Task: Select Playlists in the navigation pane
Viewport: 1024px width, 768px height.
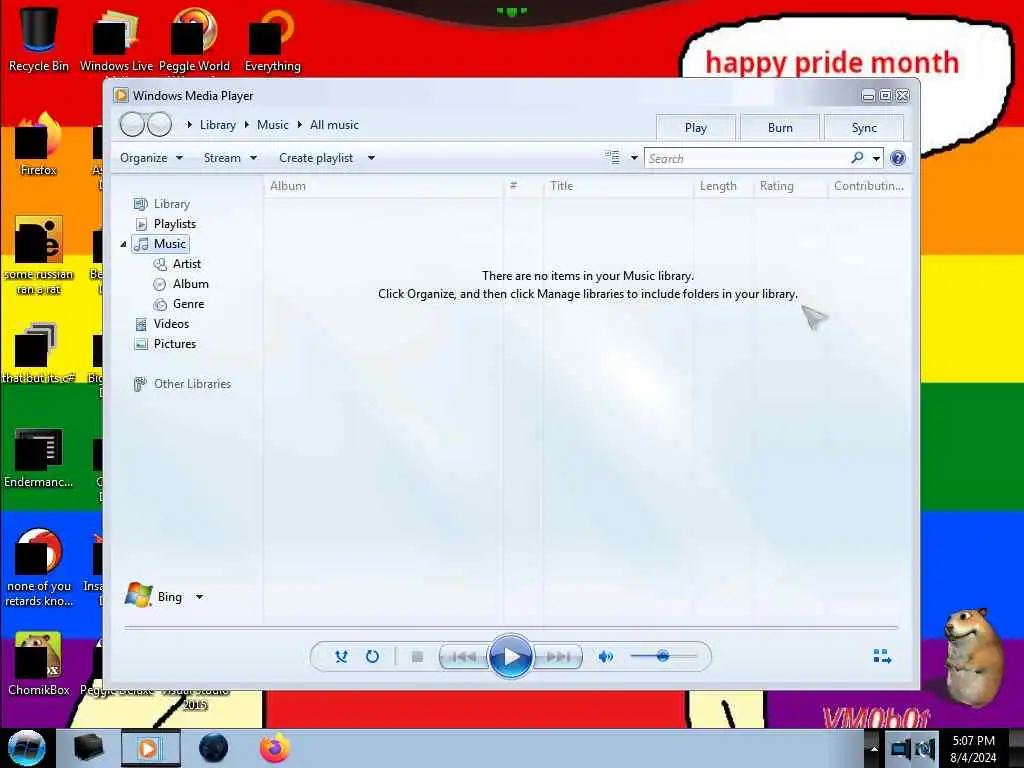Action: 174,223
